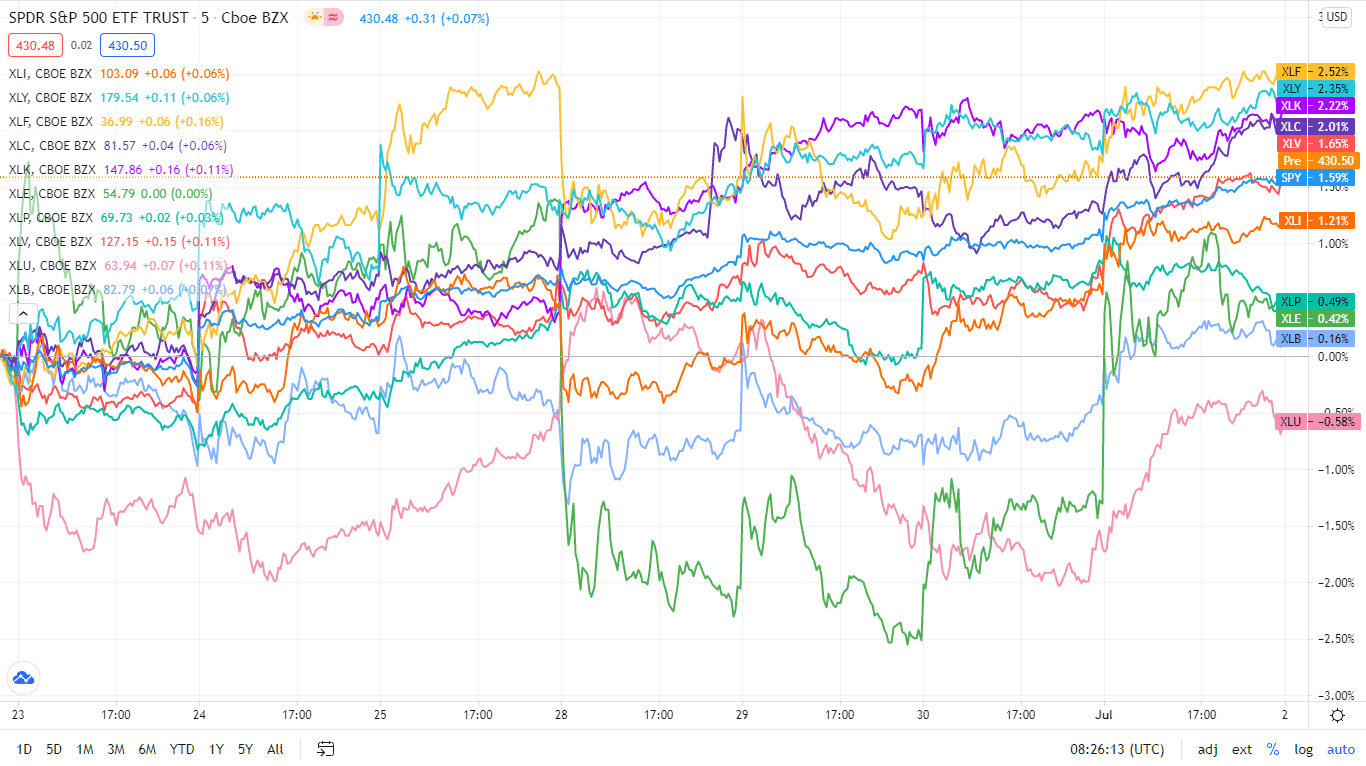Toggle log scale
This screenshot has width=1366, height=766.
pyautogui.click(x=1304, y=749)
